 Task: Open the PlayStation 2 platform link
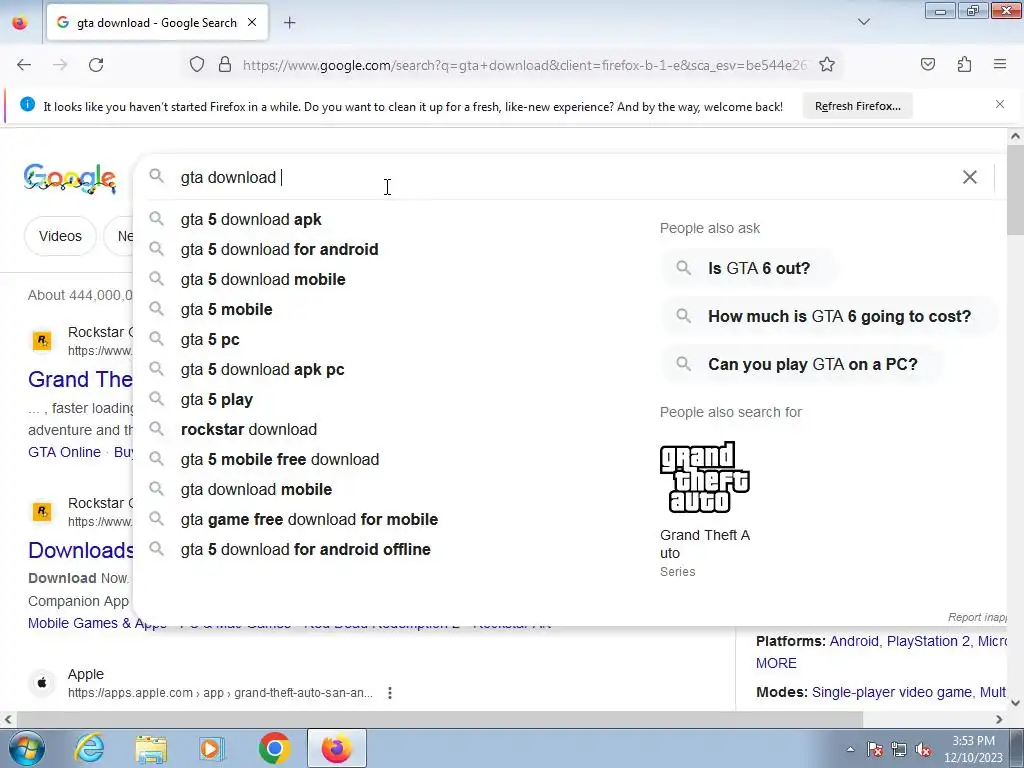click(x=928, y=641)
